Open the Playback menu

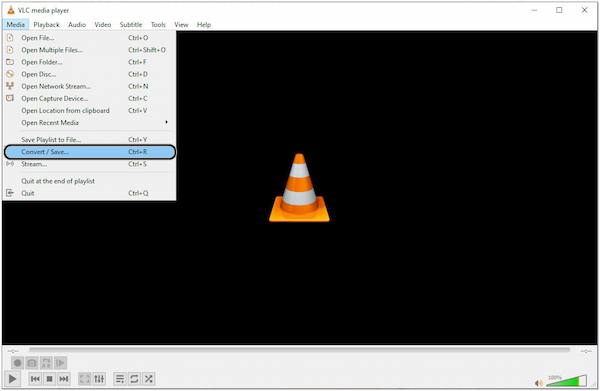point(46,24)
